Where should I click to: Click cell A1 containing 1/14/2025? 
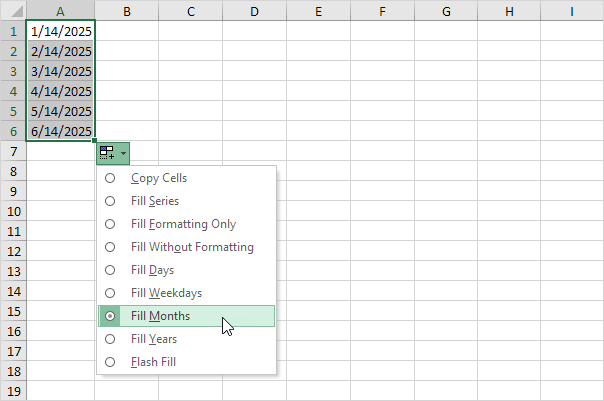[61, 31]
